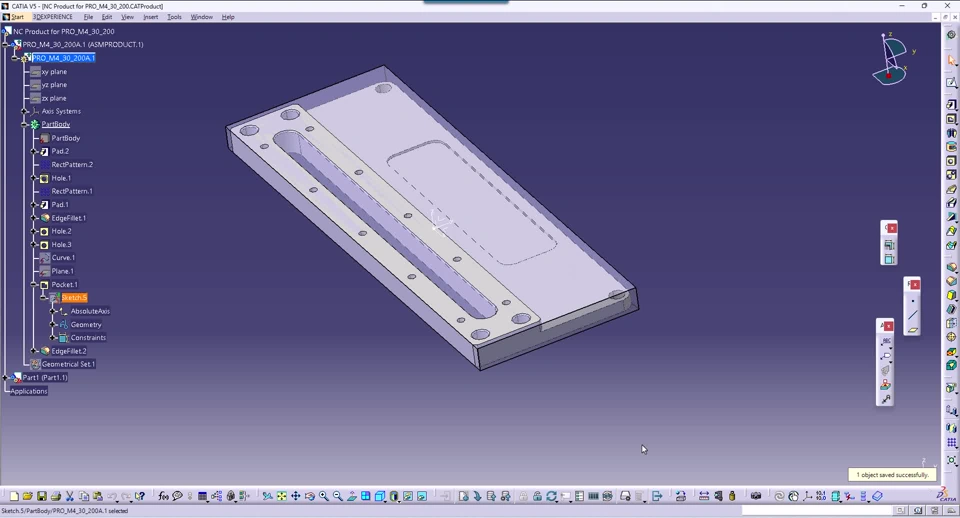Open the Tools menu
The height and width of the screenshot is (518, 960).
(174, 17)
